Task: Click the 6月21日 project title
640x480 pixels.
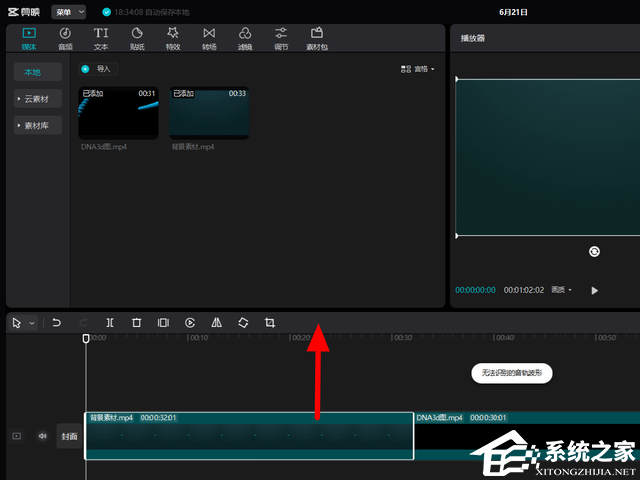Action: pos(513,12)
